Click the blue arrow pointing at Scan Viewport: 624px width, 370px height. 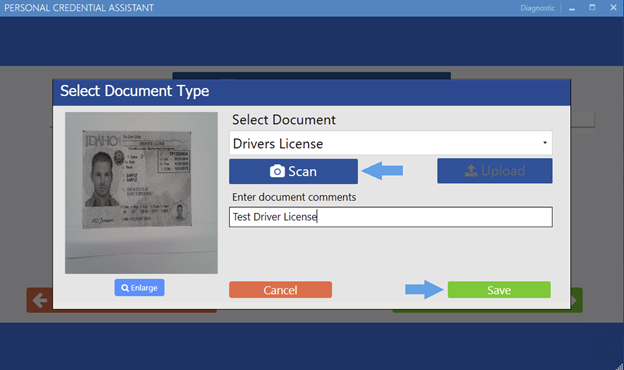click(x=382, y=171)
